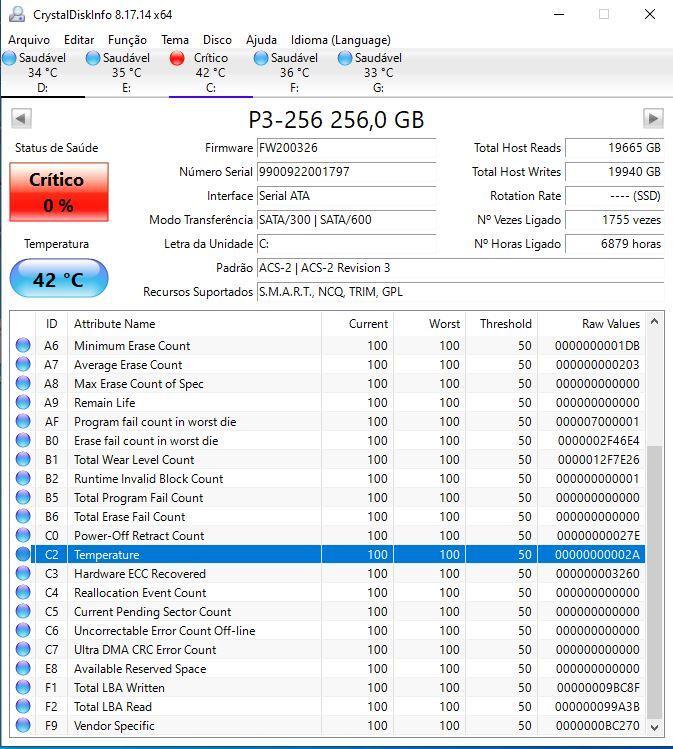Click status orb of Total Wear Level Count
The height and width of the screenshot is (749, 673).
click(23, 460)
